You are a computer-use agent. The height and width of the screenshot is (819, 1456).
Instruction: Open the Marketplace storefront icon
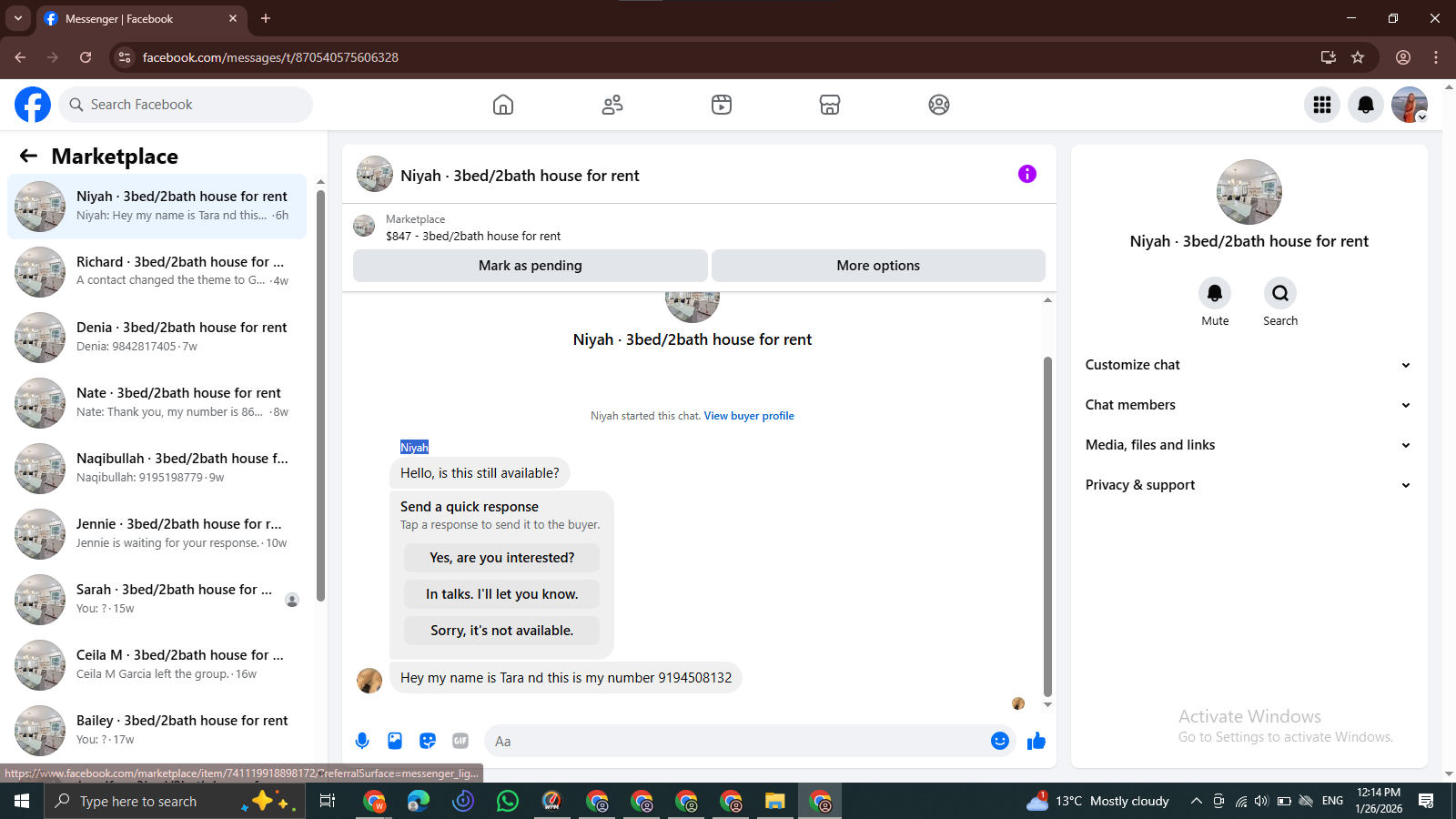point(830,105)
